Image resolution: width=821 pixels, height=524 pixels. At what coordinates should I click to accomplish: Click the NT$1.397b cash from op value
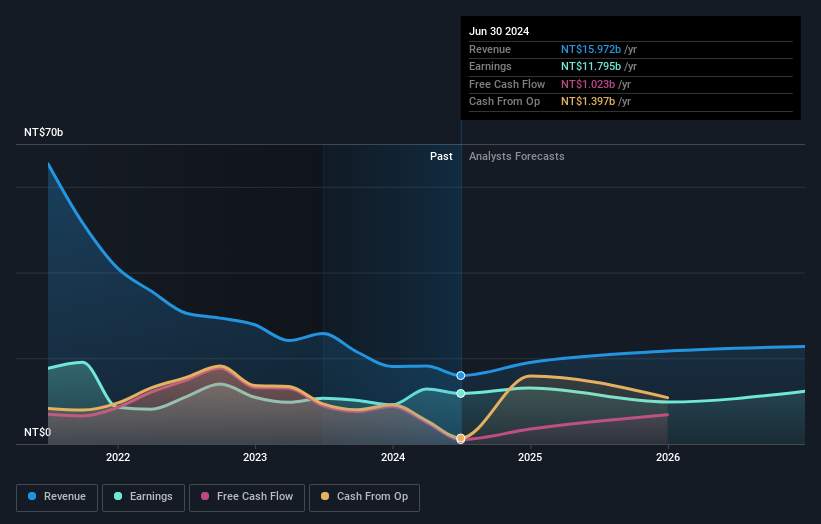(x=588, y=102)
